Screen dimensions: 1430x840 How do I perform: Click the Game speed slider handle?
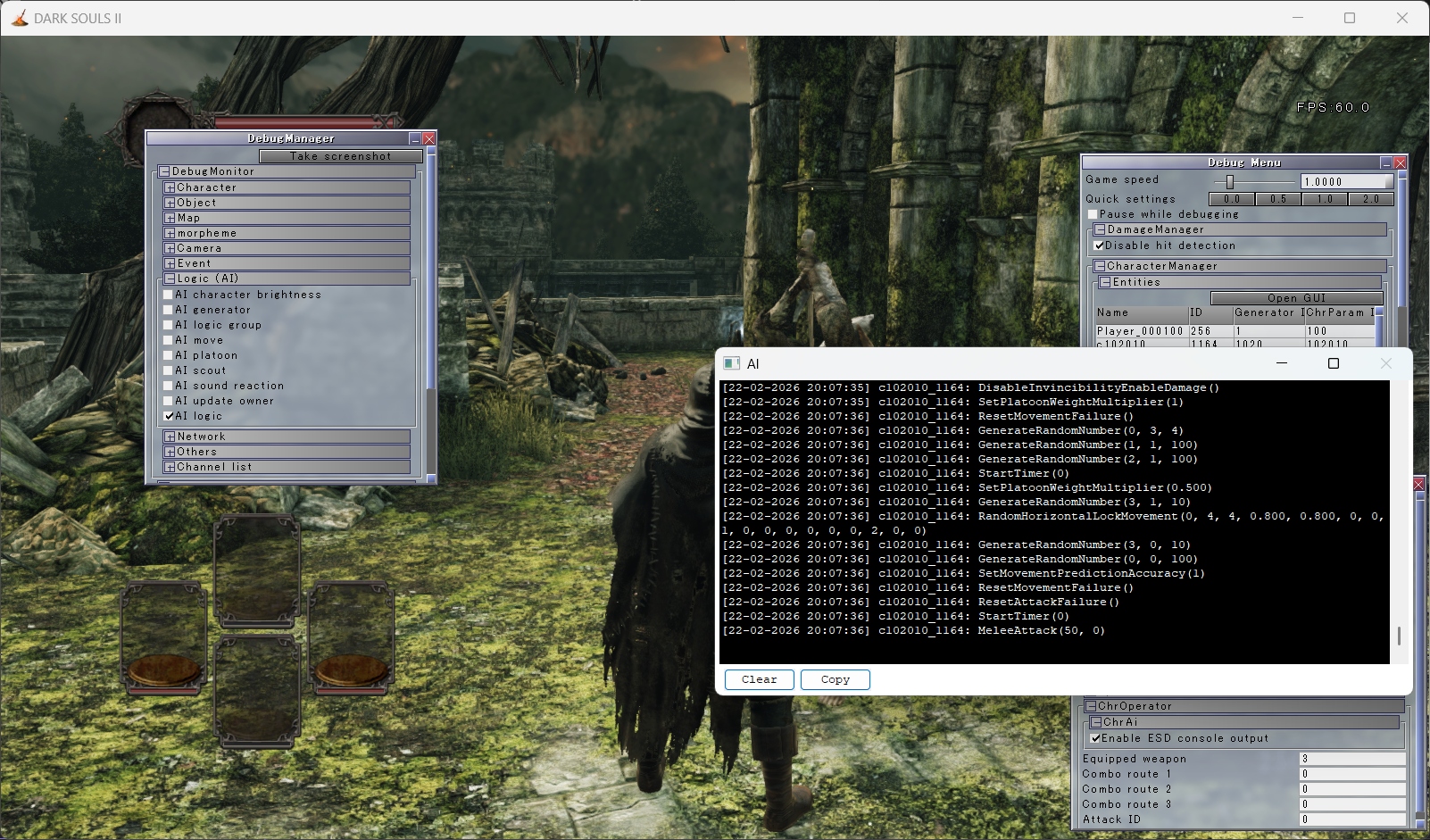(x=1229, y=181)
